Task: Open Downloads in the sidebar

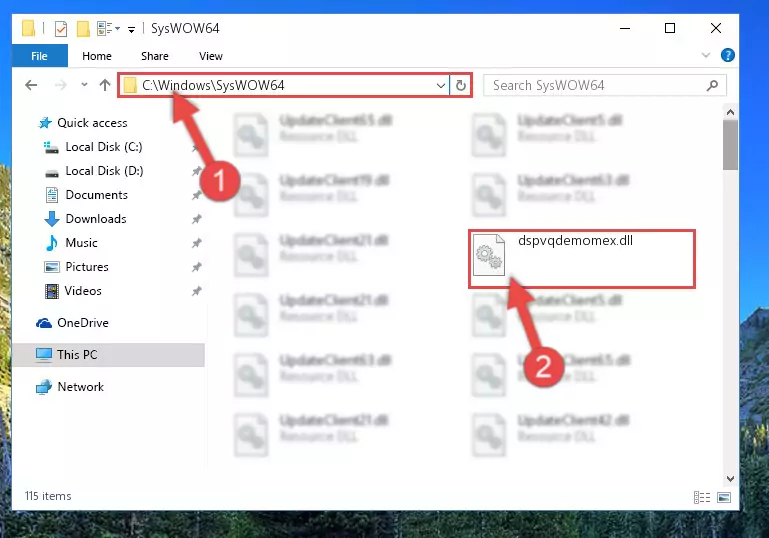Action: [x=96, y=219]
